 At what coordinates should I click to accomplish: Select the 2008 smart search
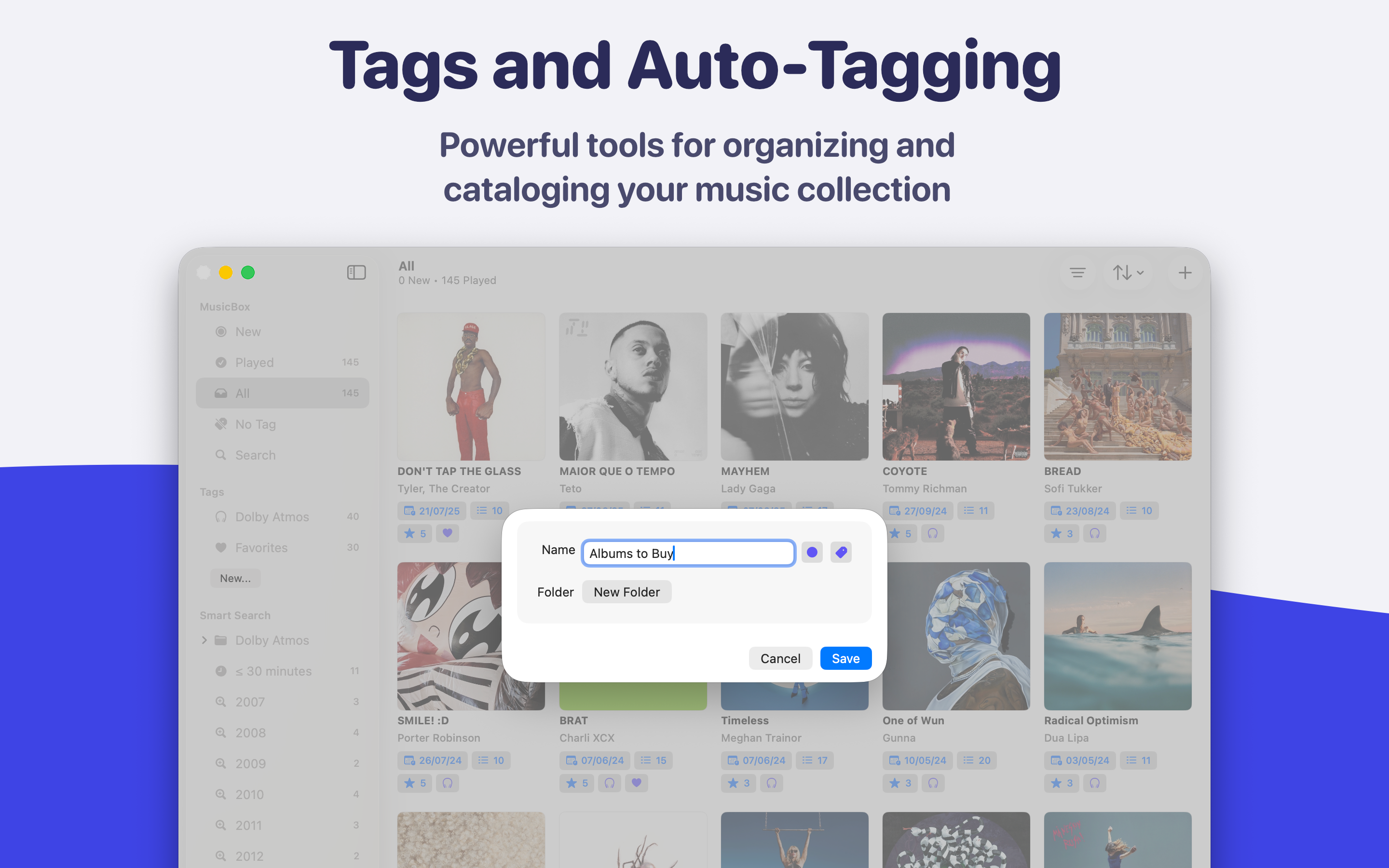click(x=283, y=733)
